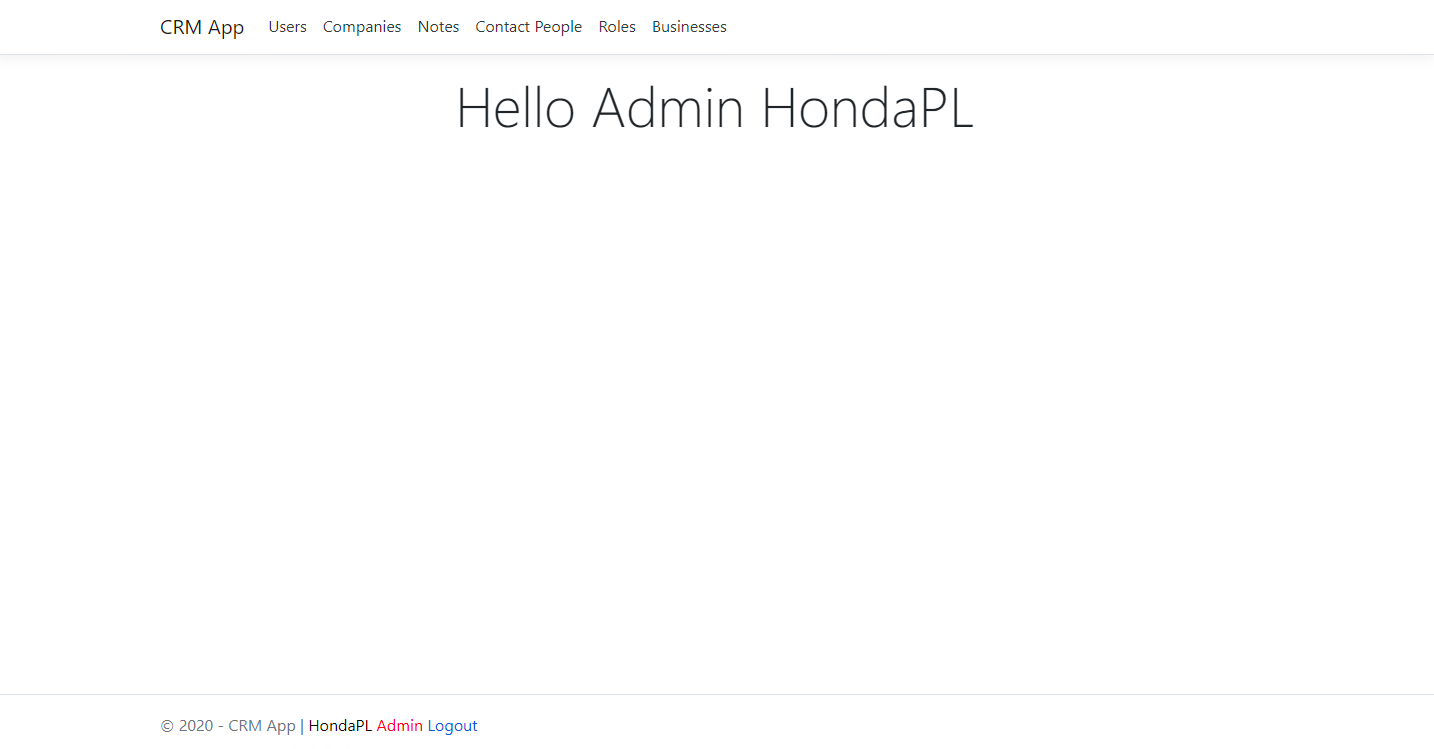Navigate to Notes
The image size is (1434, 749).
(438, 27)
